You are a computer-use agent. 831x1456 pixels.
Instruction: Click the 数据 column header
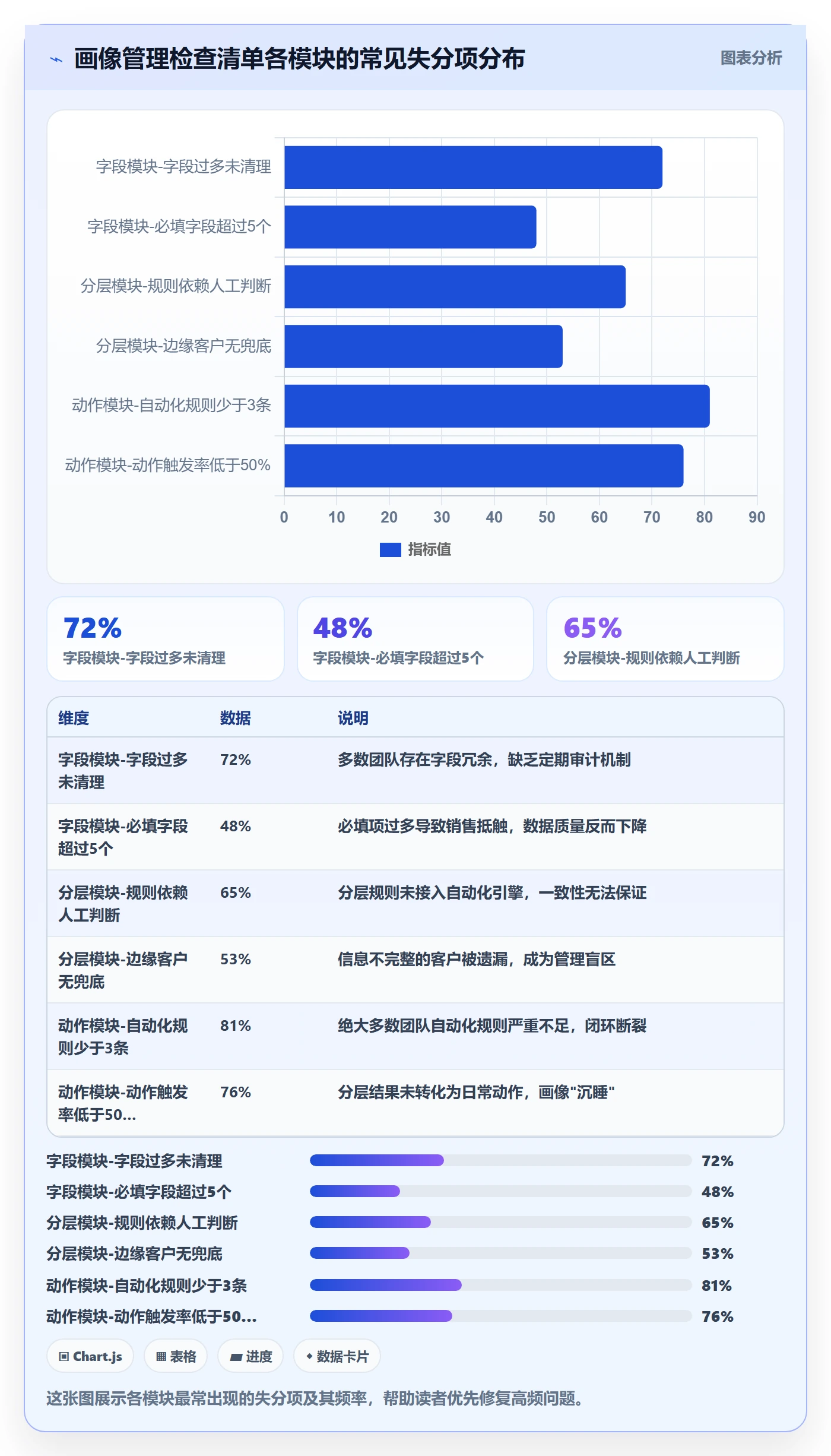click(x=235, y=718)
